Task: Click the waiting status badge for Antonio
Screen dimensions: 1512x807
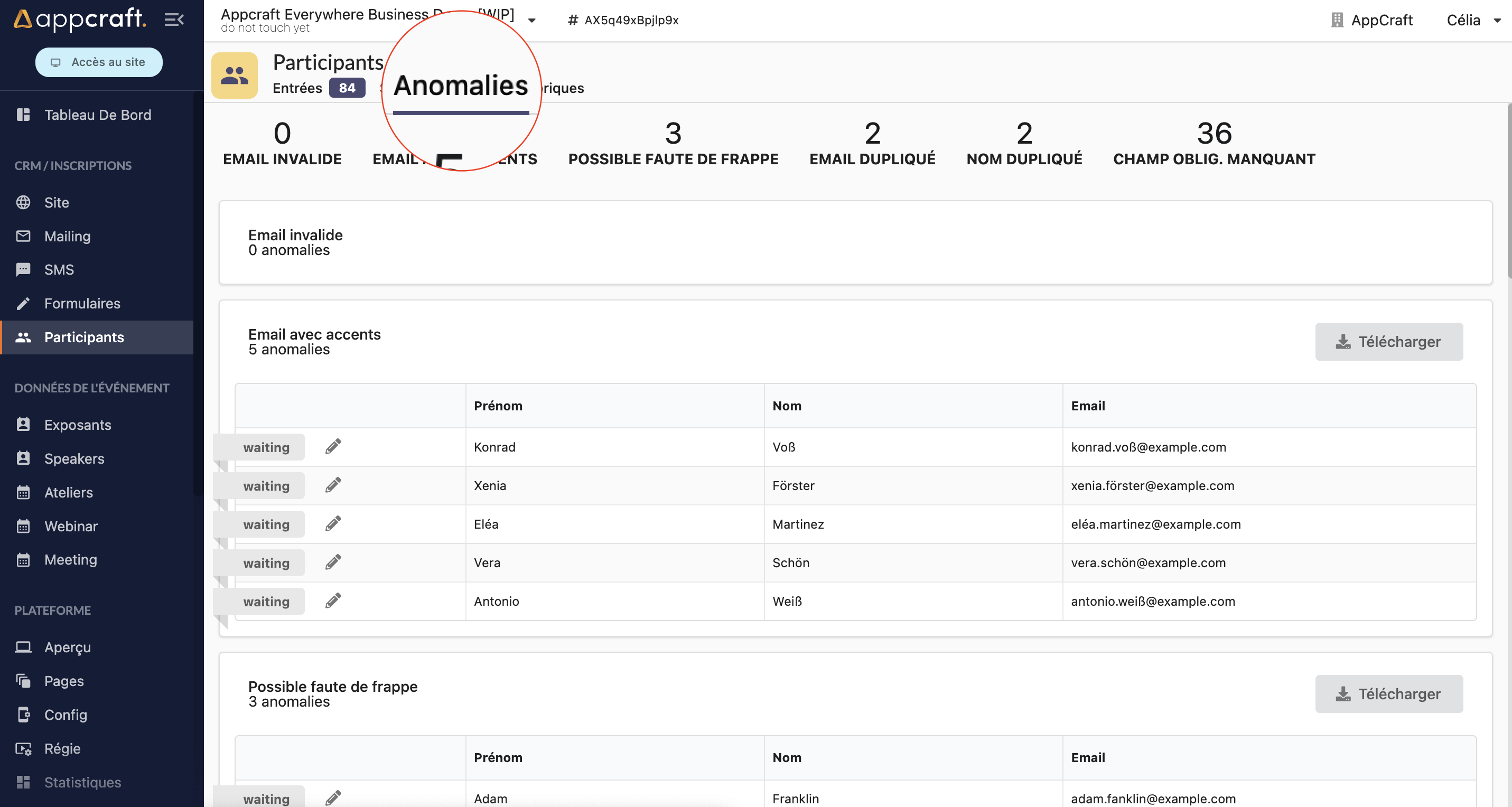Action: point(266,601)
